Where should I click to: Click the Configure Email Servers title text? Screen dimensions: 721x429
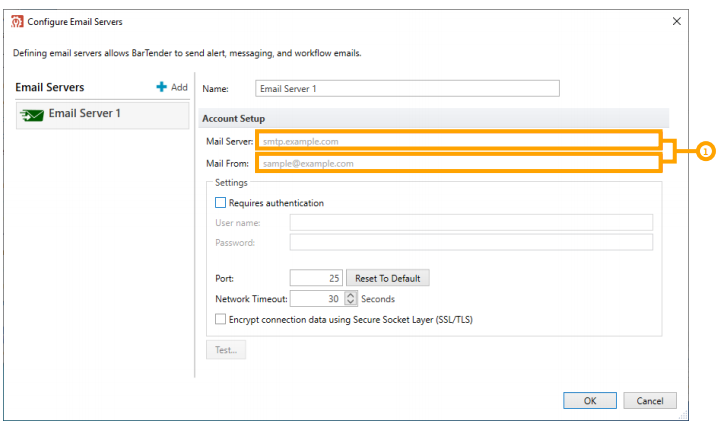[x=75, y=22]
